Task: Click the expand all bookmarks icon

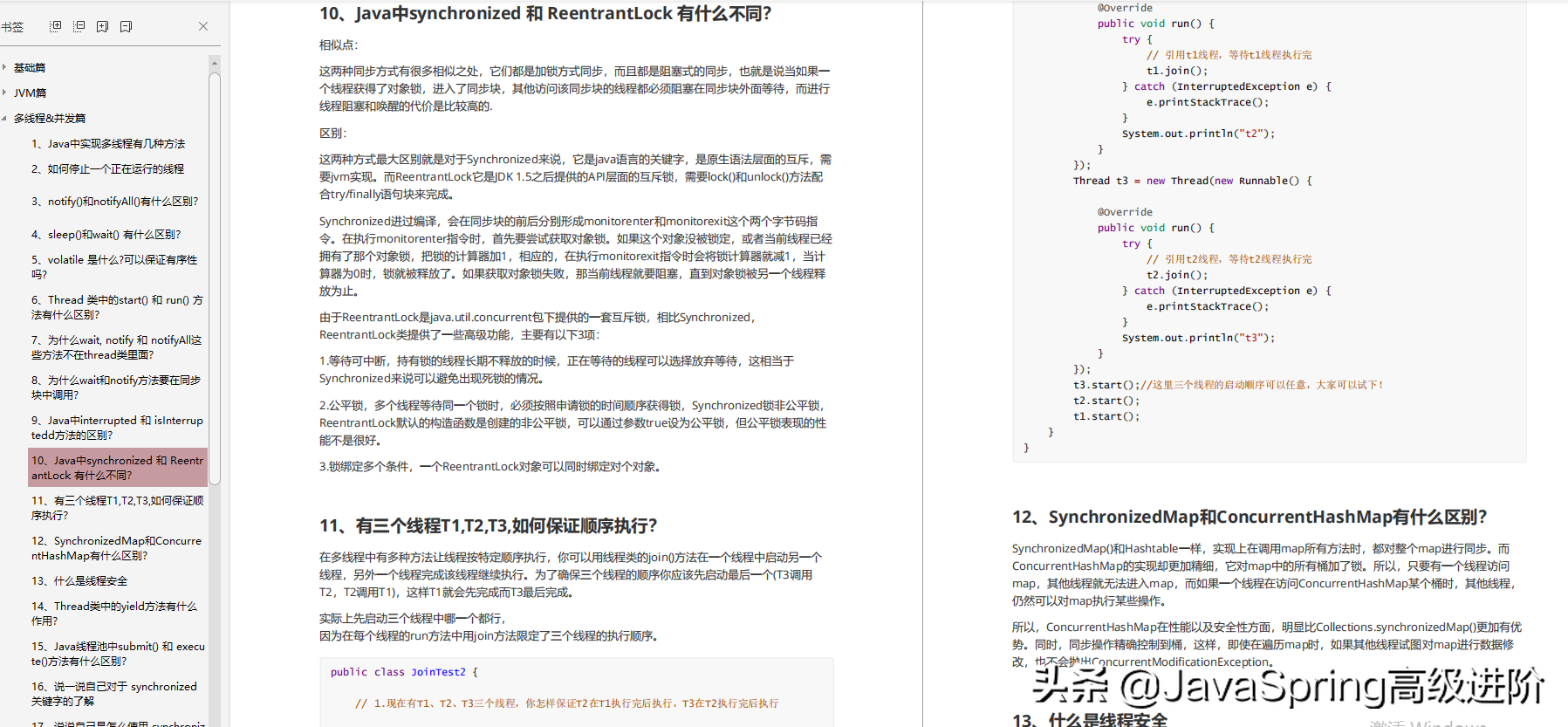Action: [x=55, y=26]
